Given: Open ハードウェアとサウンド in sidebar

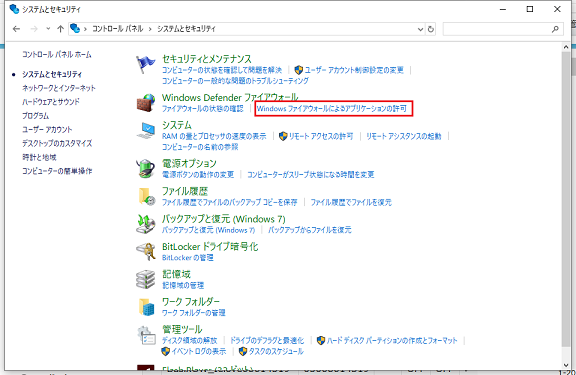Looking at the screenshot, I should point(51,102).
